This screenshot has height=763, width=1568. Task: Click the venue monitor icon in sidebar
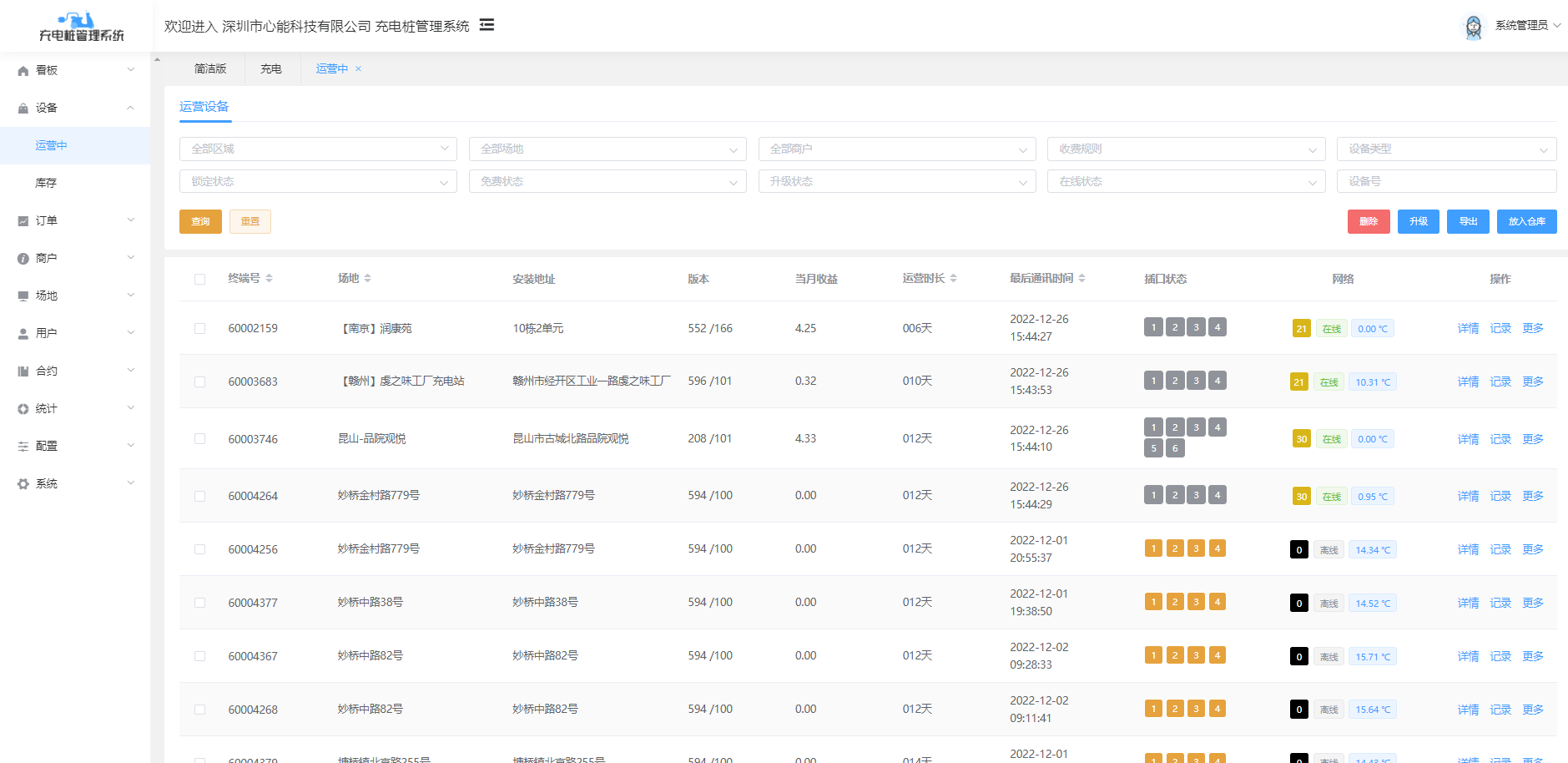point(23,296)
